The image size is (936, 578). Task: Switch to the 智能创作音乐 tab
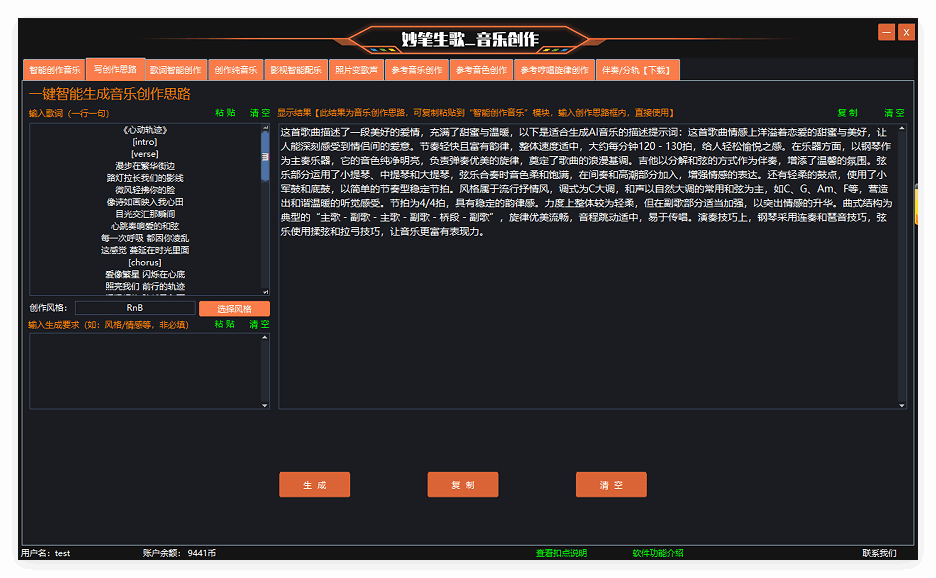point(54,70)
